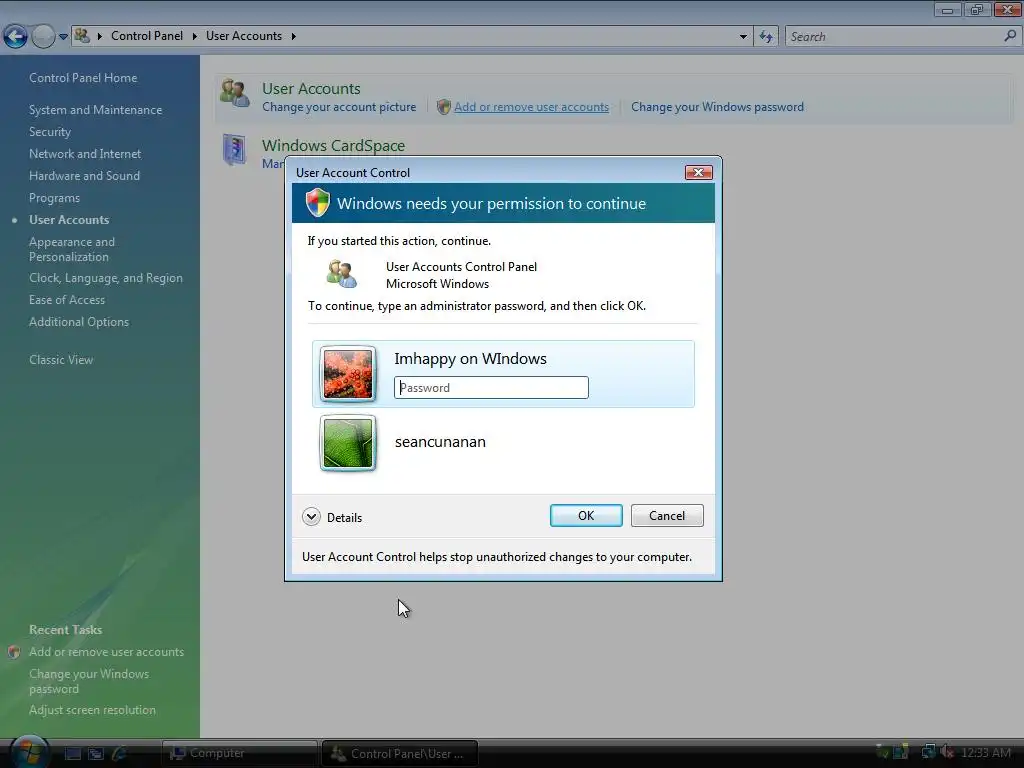Click recent task Add or remove user accounts

pyautogui.click(x=106, y=652)
